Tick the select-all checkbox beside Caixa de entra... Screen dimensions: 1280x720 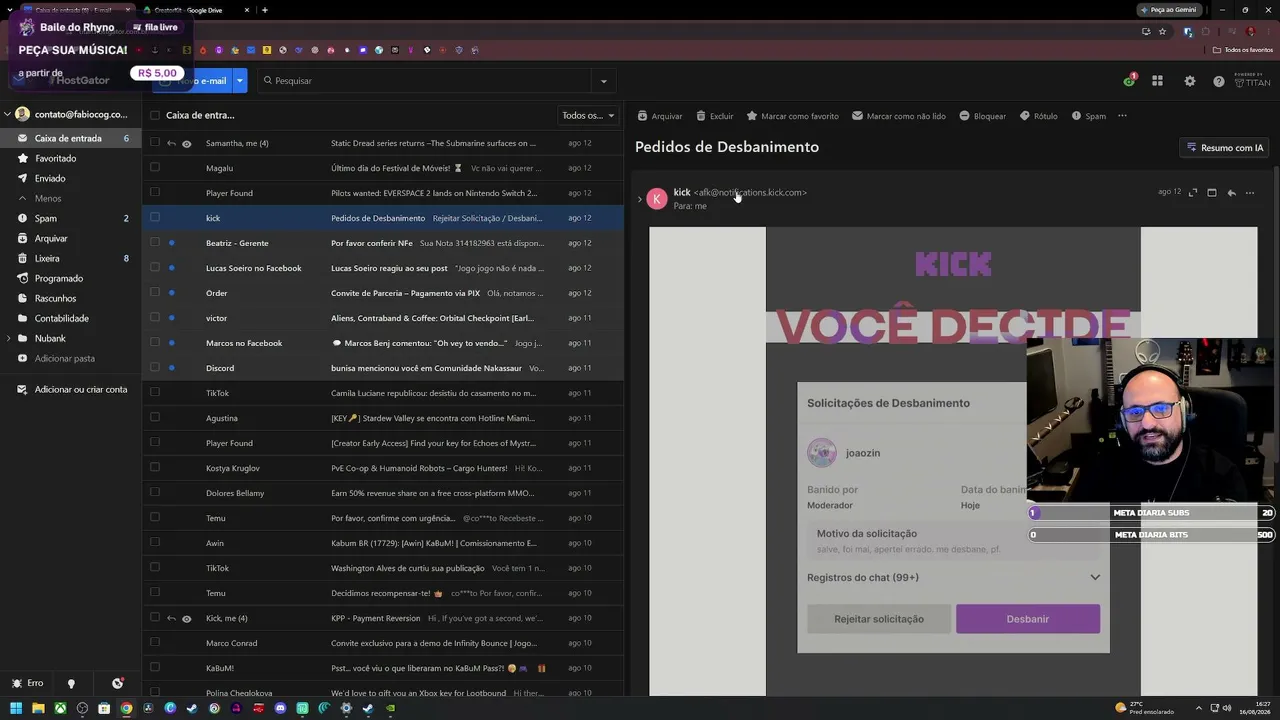pyautogui.click(x=154, y=115)
